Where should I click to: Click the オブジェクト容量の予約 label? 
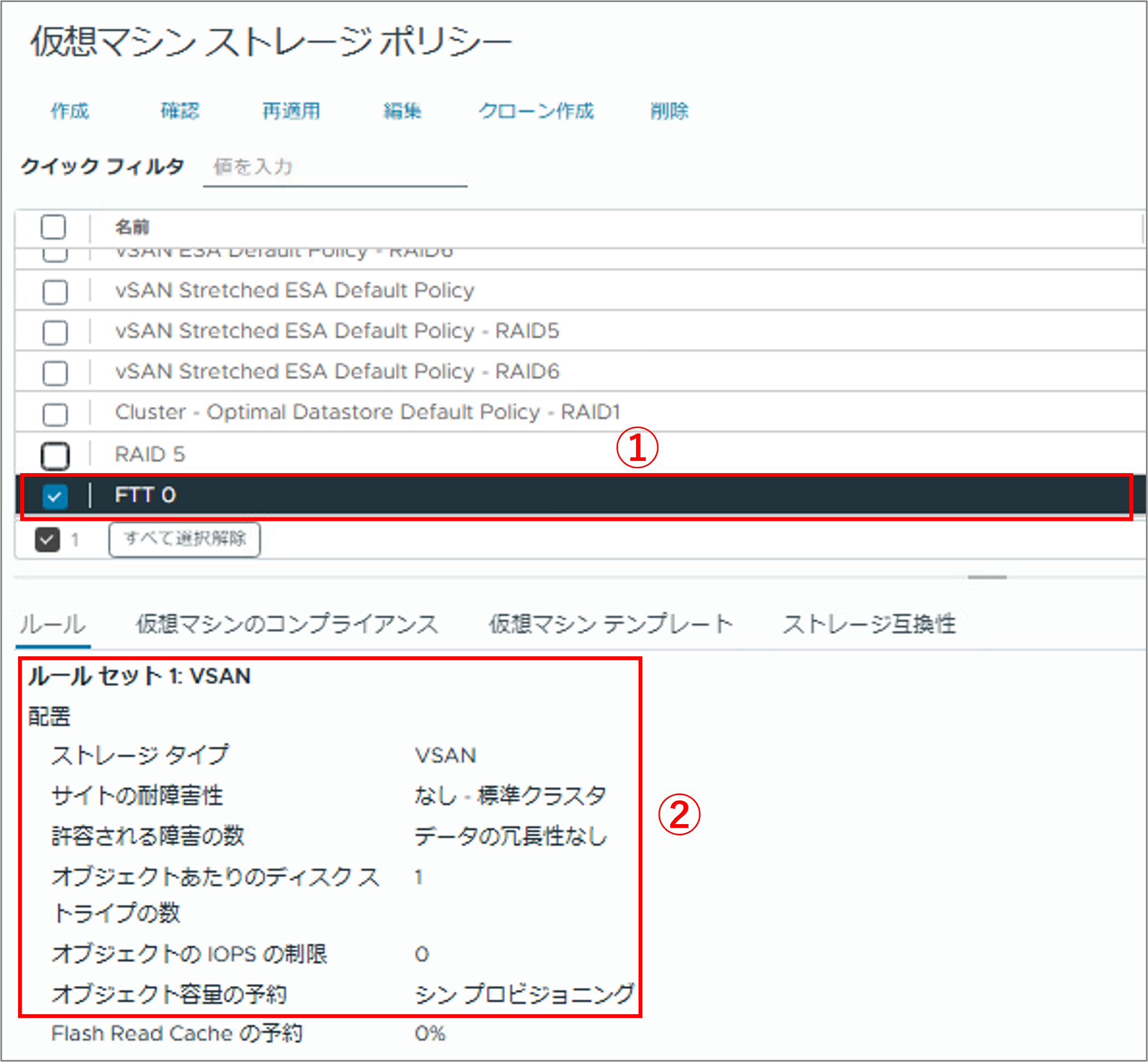point(169,994)
